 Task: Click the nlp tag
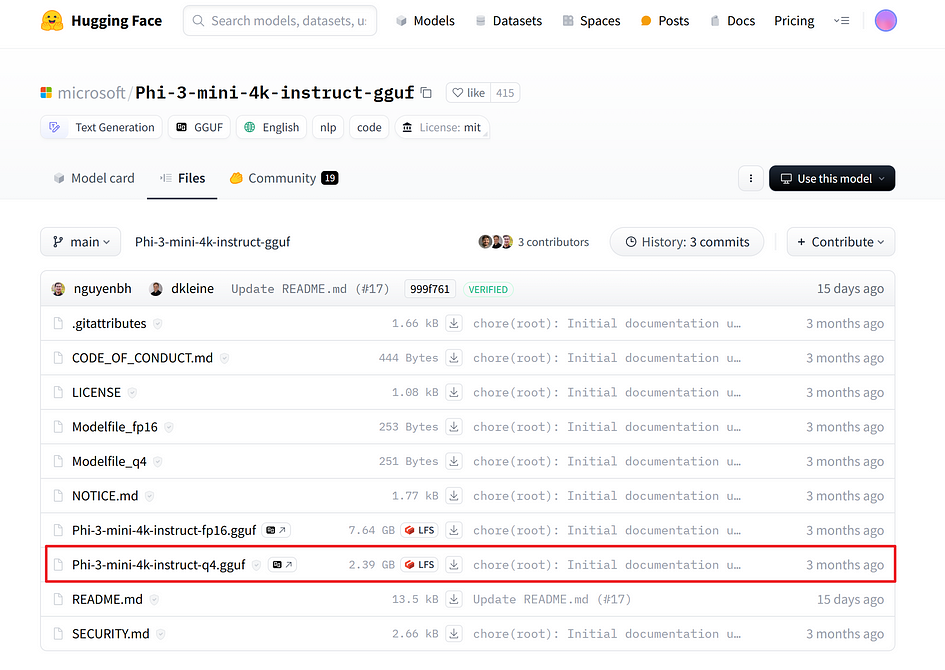[328, 127]
